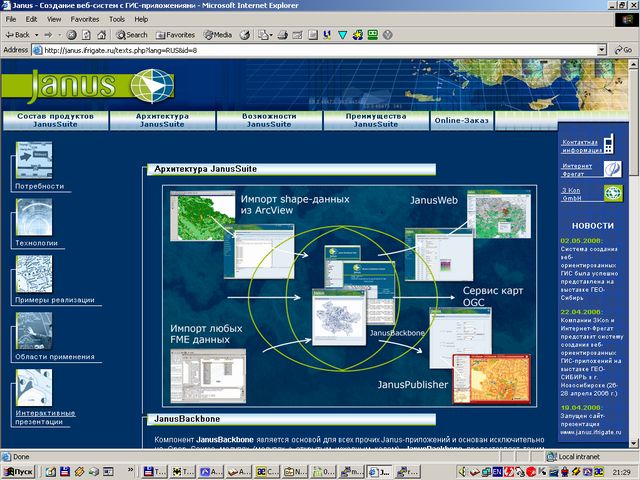This screenshot has width=640, height=480.
Task: Click the Архитектура JanusSuite diagram image
Action: pyautogui.click(x=349, y=296)
